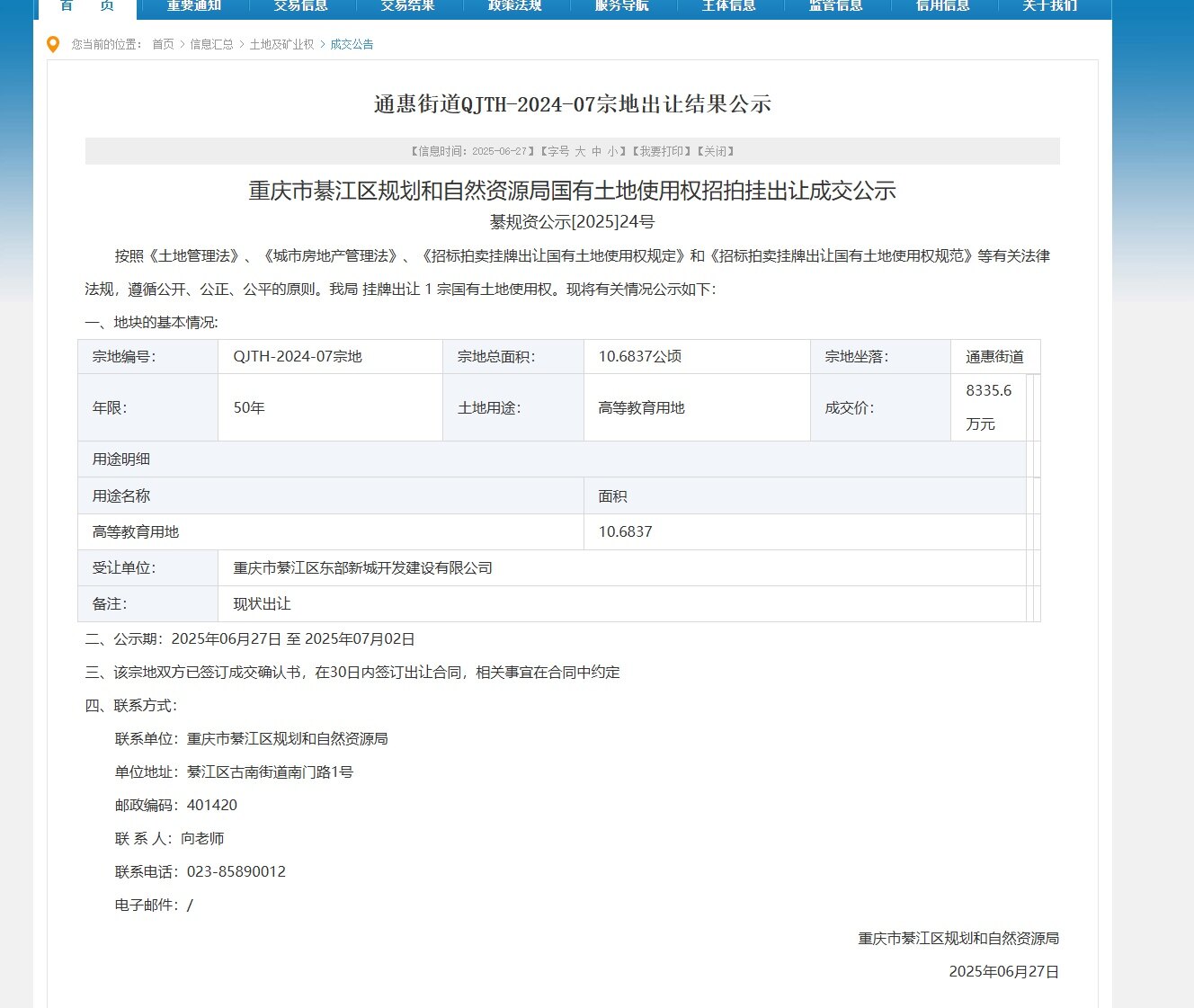Open 信用信息 from the top menu
This screenshot has height=1008, width=1194.
[943, 6]
